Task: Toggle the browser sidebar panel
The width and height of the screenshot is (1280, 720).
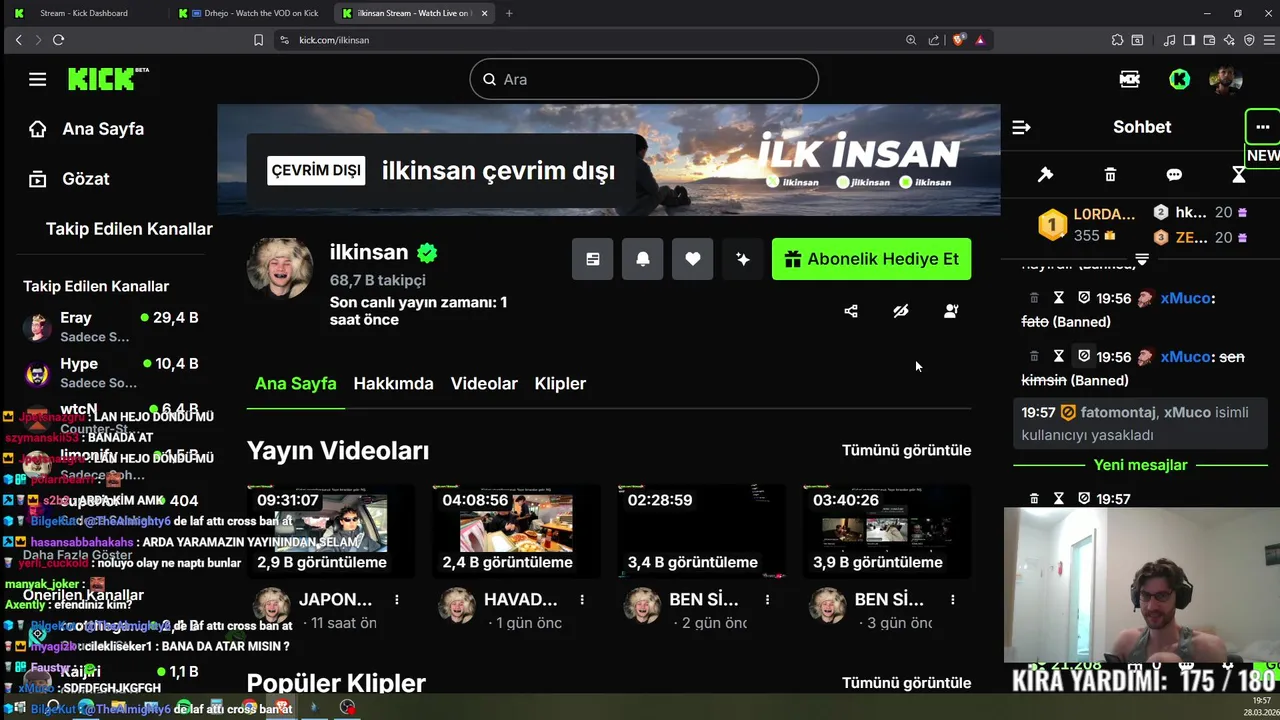Action: [x=1189, y=40]
